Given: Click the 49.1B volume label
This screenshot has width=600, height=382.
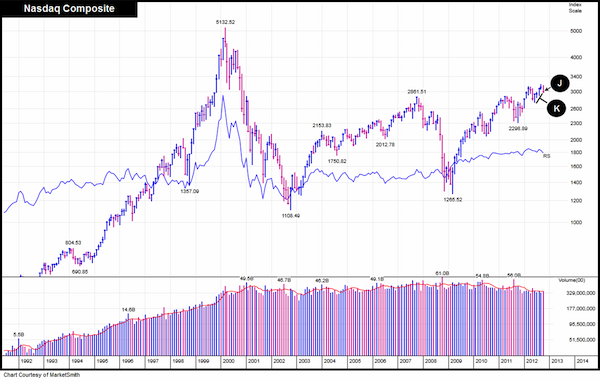Looking at the screenshot, I should click(x=377, y=279).
